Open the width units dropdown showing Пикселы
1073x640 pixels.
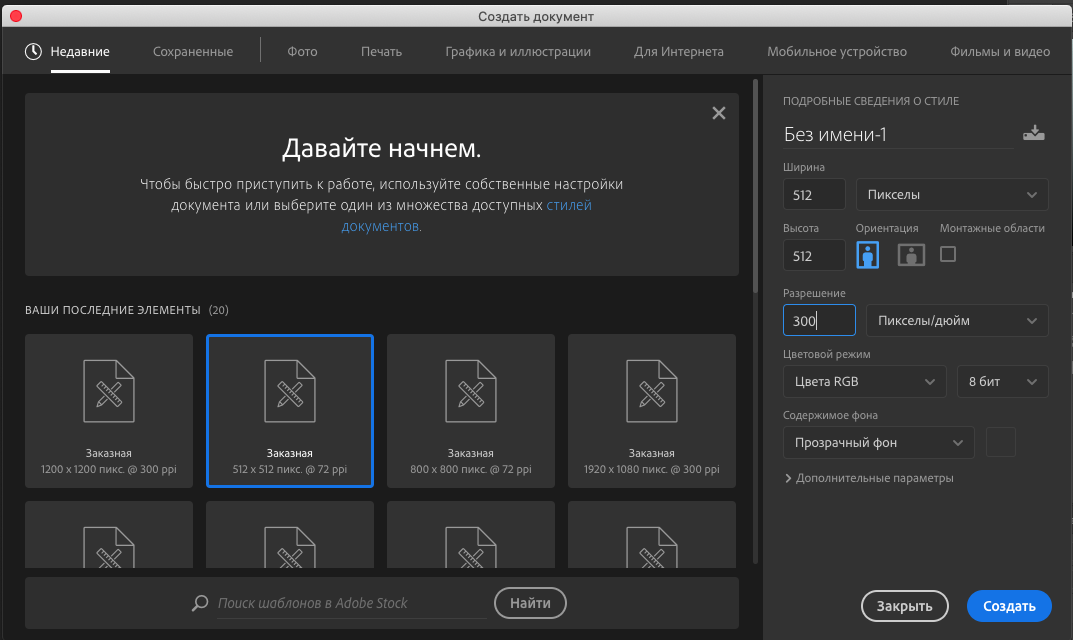tap(951, 194)
